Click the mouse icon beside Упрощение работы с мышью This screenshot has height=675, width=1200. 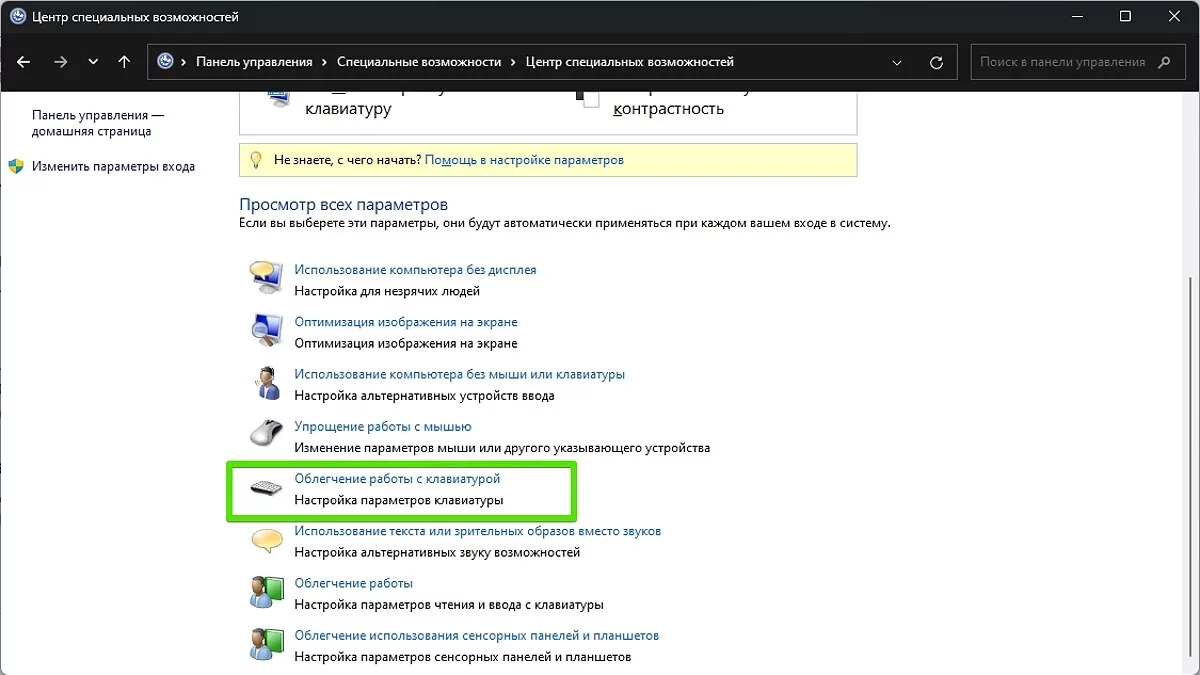pyautogui.click(x=266, y=435)
